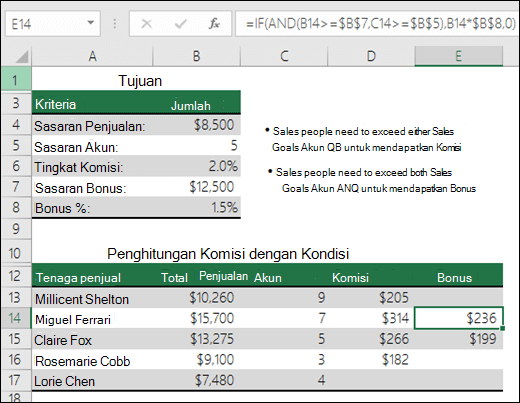Select the $205 commission cell

click(x=371, y=298)
